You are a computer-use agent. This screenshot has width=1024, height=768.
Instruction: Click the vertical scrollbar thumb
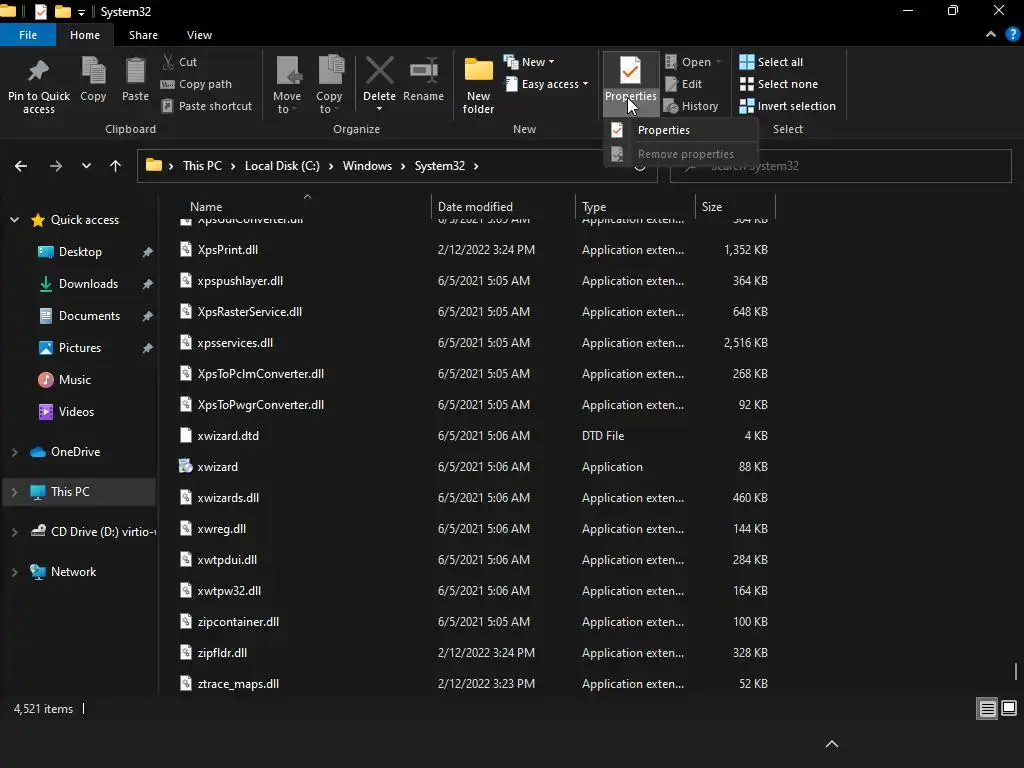[1016, 672]
